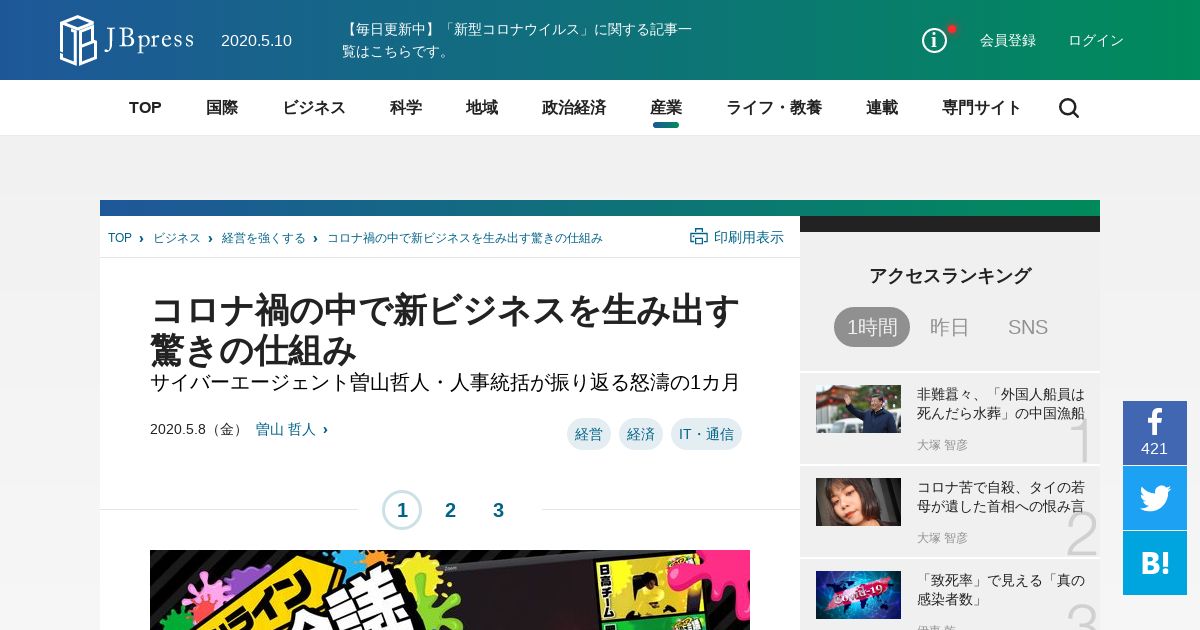Bookmark on Hatena B! button
Viewport: 1200px width, 630px height.
tap(1155, 563)
